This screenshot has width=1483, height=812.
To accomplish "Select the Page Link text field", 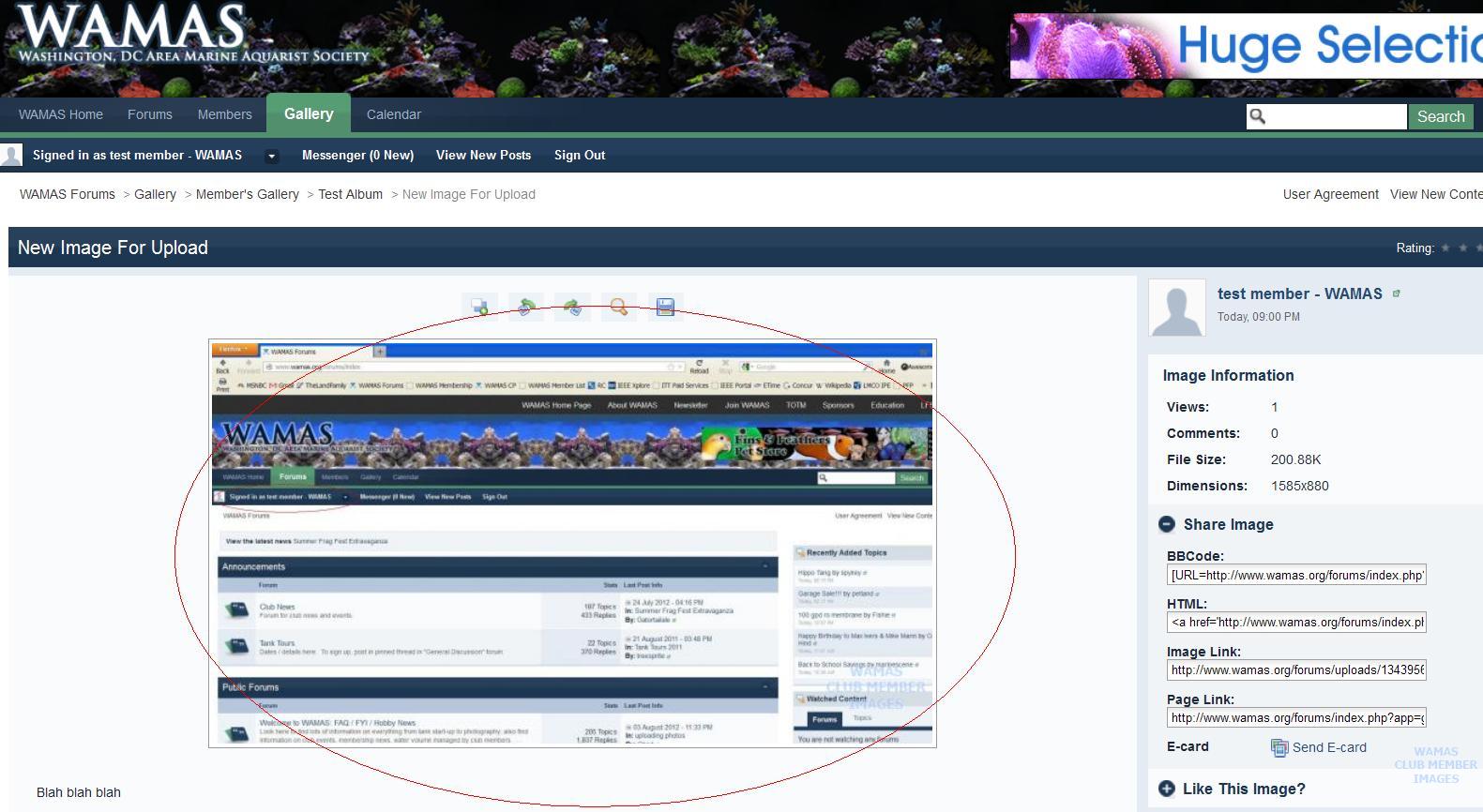I will (1296, 717).
